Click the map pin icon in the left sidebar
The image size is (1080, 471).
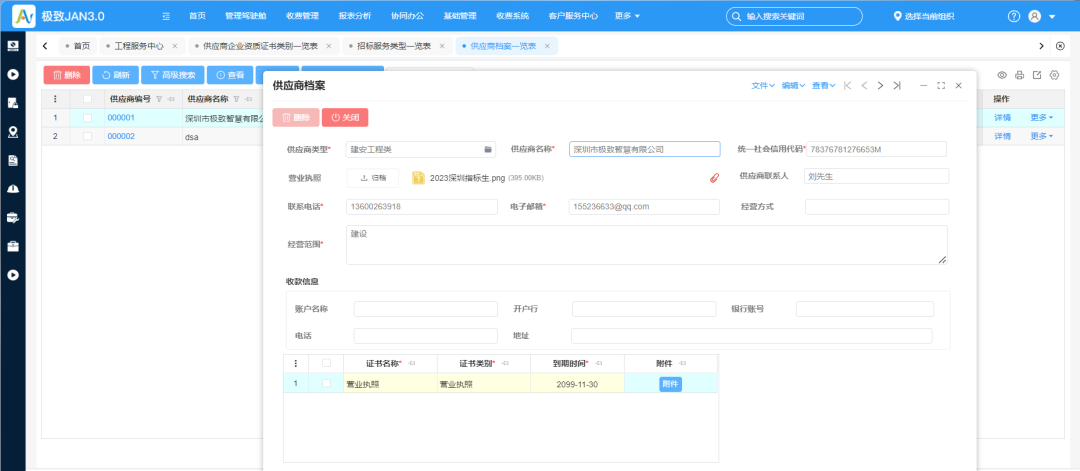pyautogui.click(x=12, y=132)
